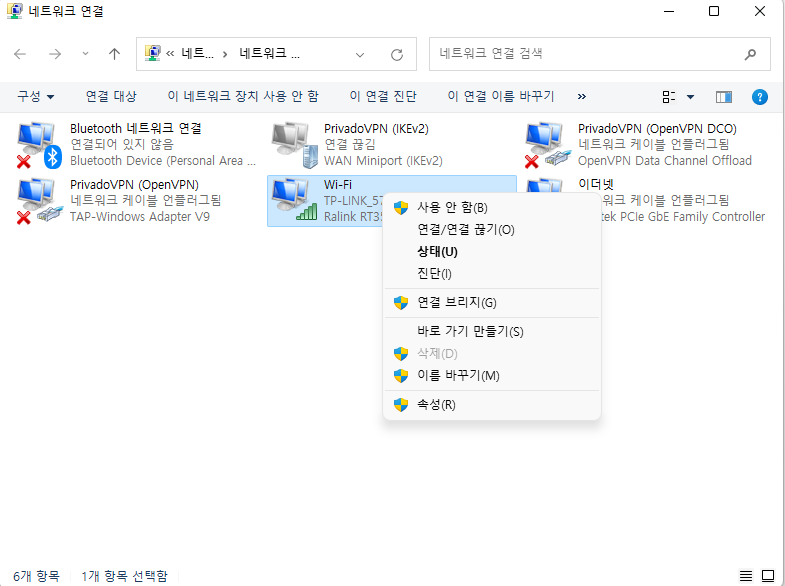Click WAN Miniport (IKEv2) text
785x586 pixels.
click(x=383, y=161)
